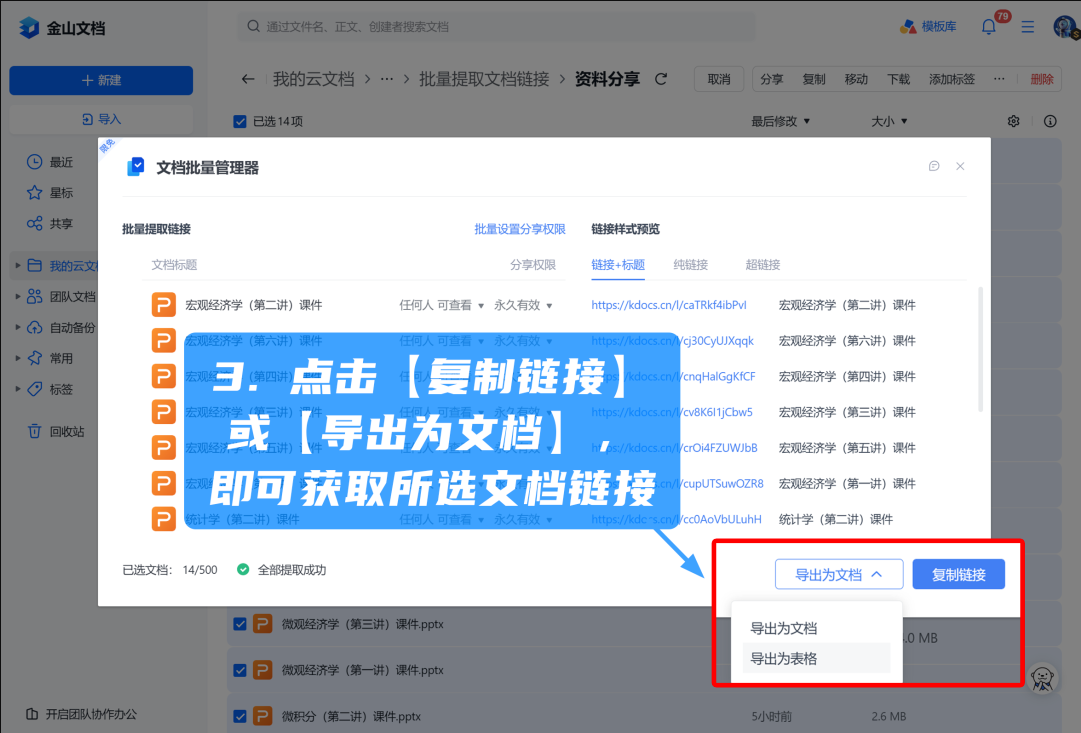The image size is (1081, 733).
Task: Click the 批量设置分享权限 link
Action: pyautogui.click(x=520, y=229)
